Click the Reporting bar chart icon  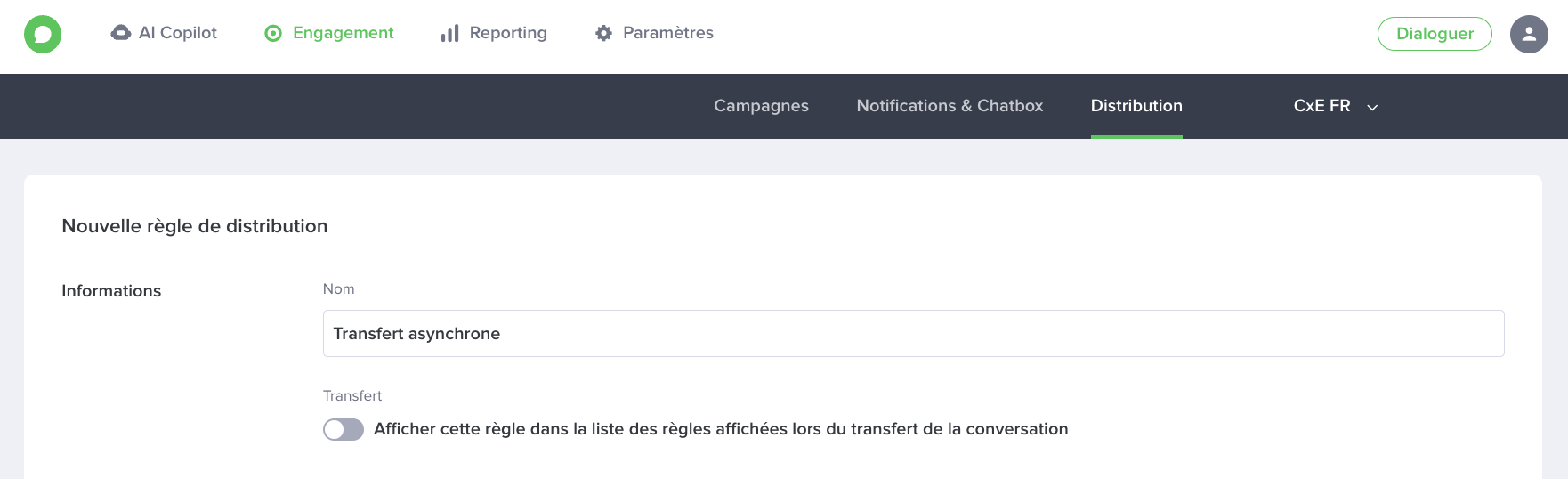tap(450, 34)
